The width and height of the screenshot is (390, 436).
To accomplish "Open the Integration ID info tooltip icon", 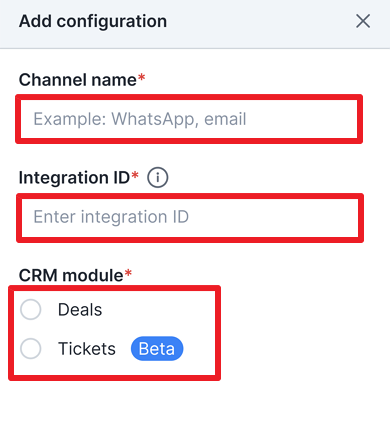I will [x=158, y=177].
